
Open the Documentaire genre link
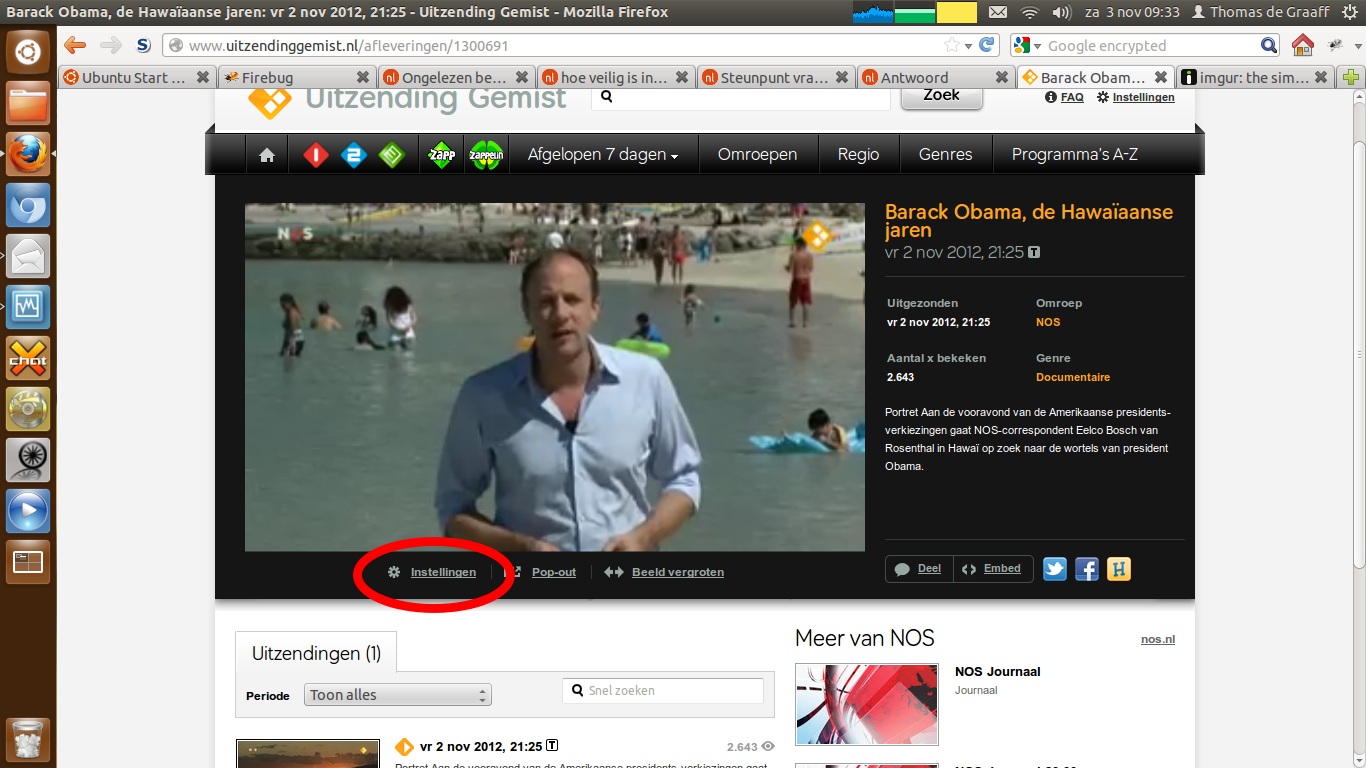pyautogui.click(x=1073, y=377)
